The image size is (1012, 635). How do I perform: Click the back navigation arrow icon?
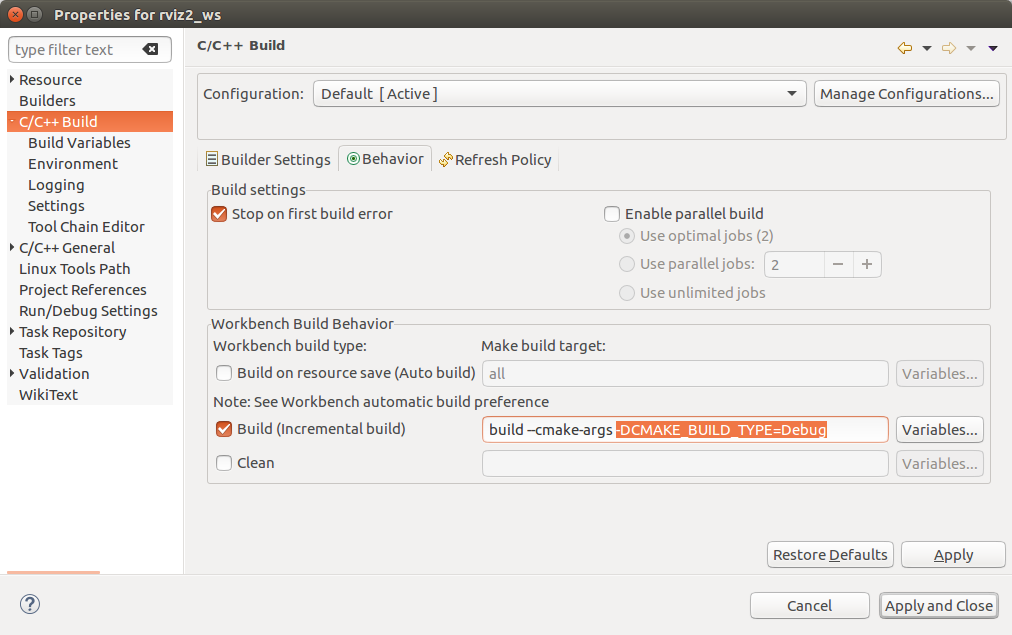(x=905, y=48)
